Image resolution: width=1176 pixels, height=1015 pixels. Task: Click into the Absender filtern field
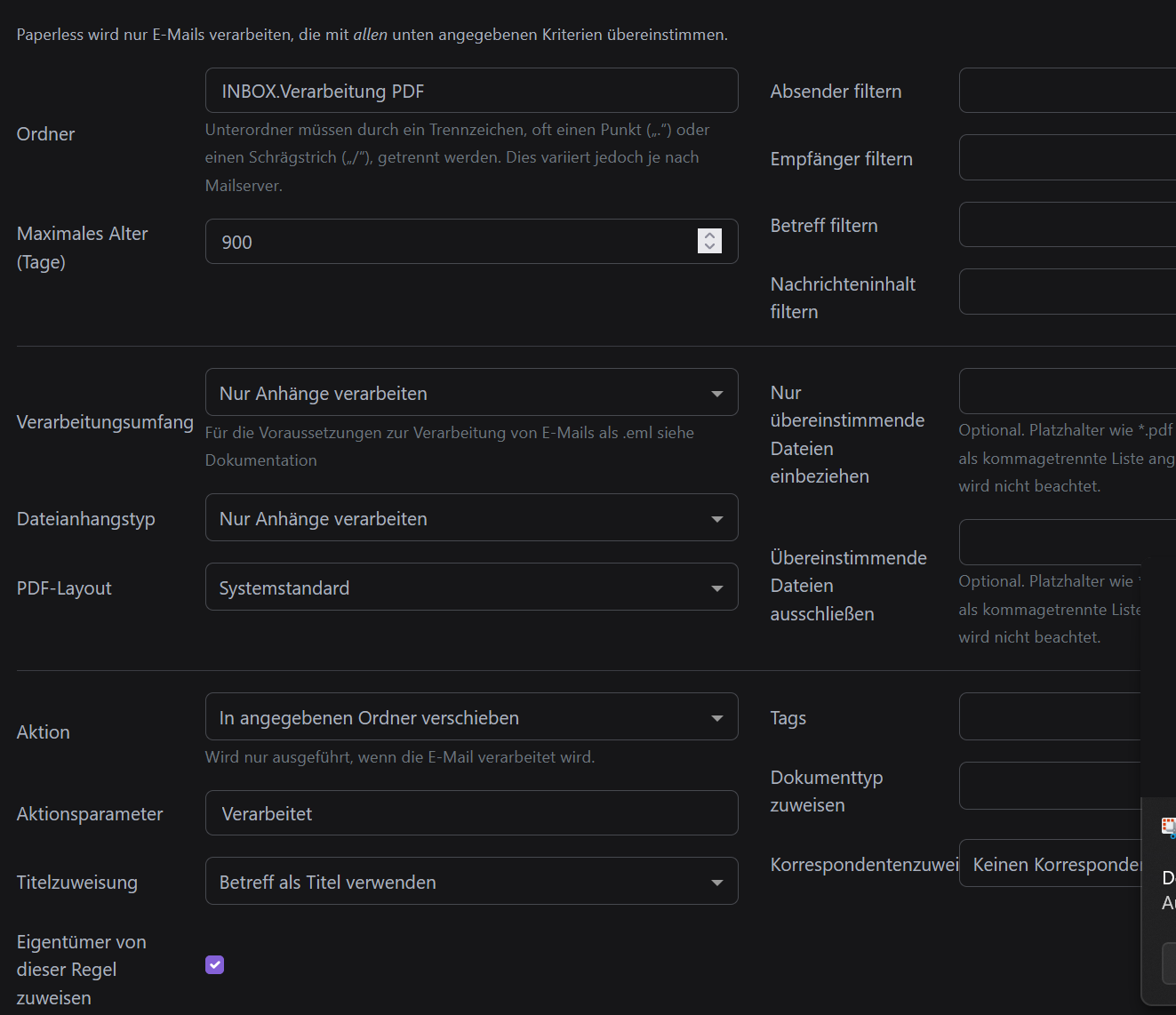tap(1067, 91)
